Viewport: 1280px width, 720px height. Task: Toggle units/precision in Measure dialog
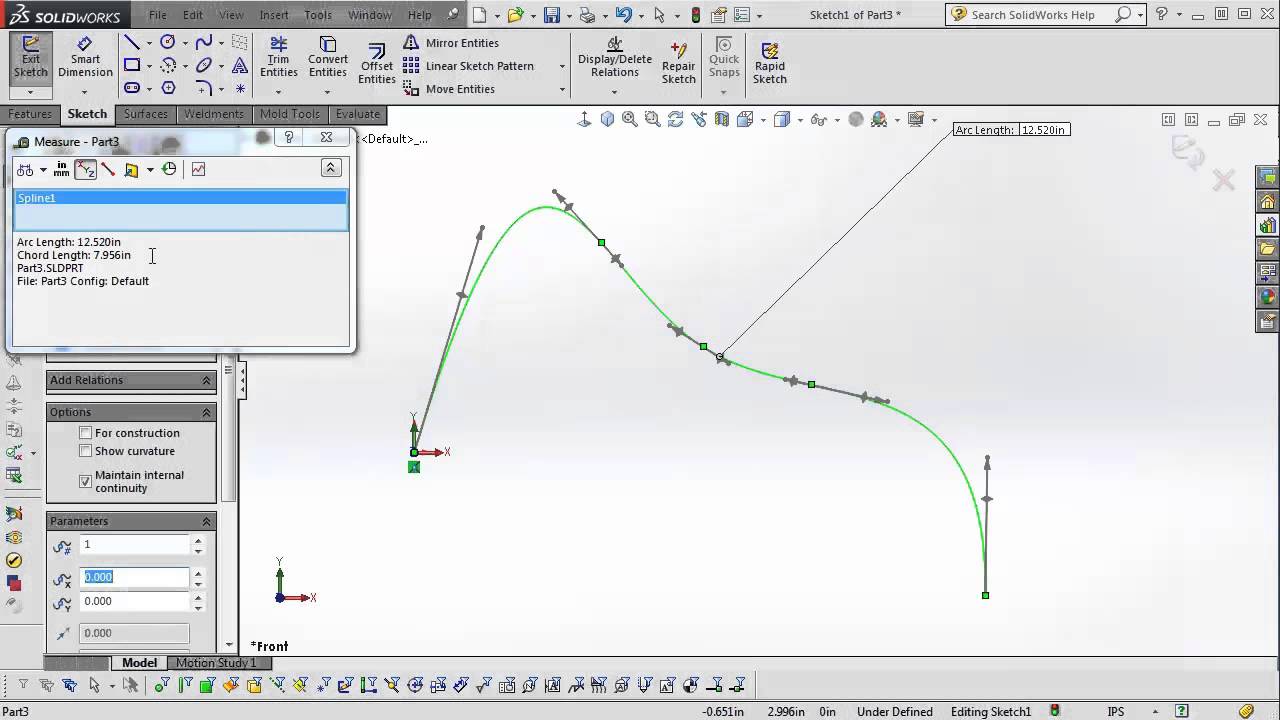click(62, 169)
